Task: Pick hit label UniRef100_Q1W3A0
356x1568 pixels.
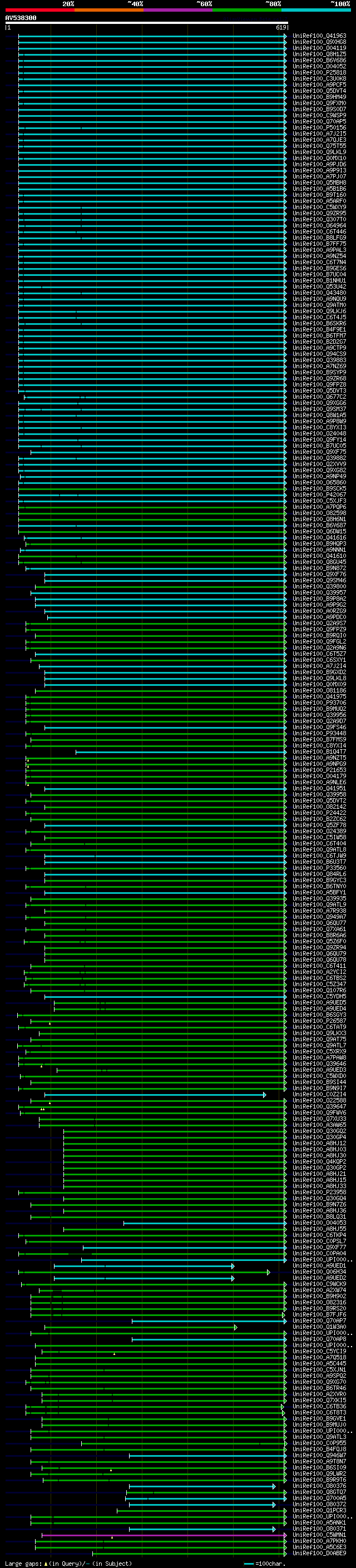Action: [x=319, y=1327]
